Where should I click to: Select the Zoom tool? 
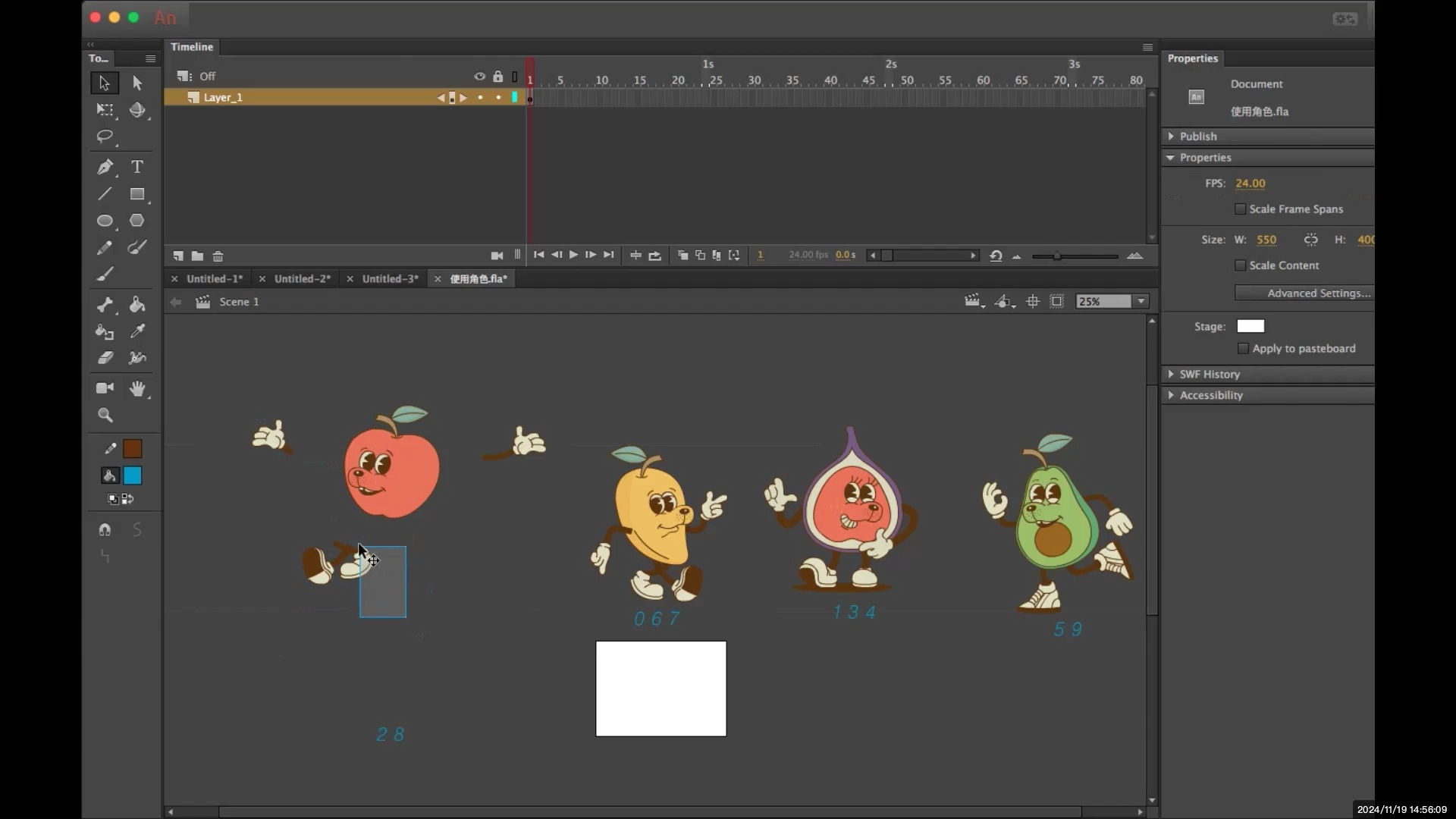(105, 415)
